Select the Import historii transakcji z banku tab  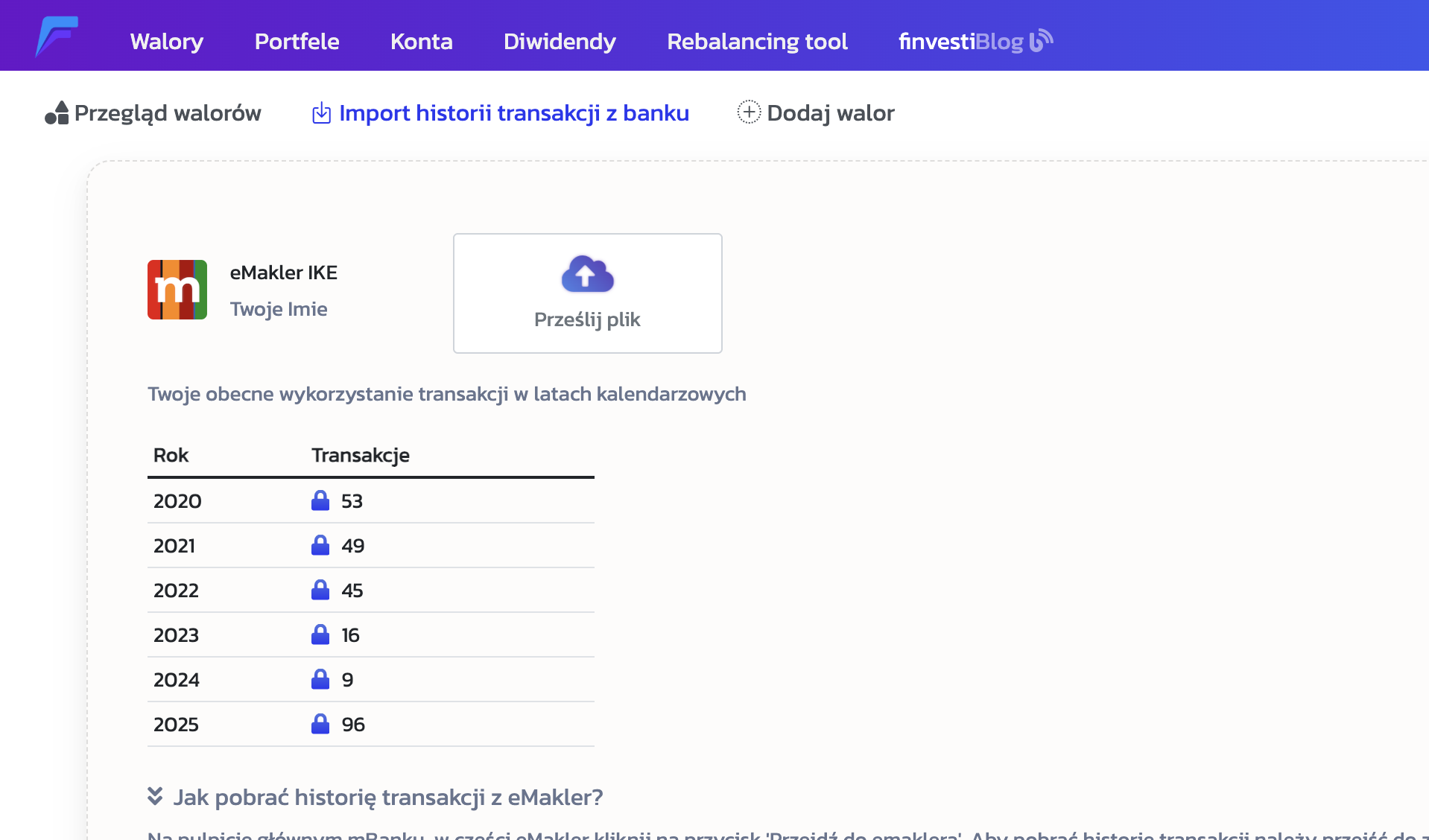pos(513,113)
